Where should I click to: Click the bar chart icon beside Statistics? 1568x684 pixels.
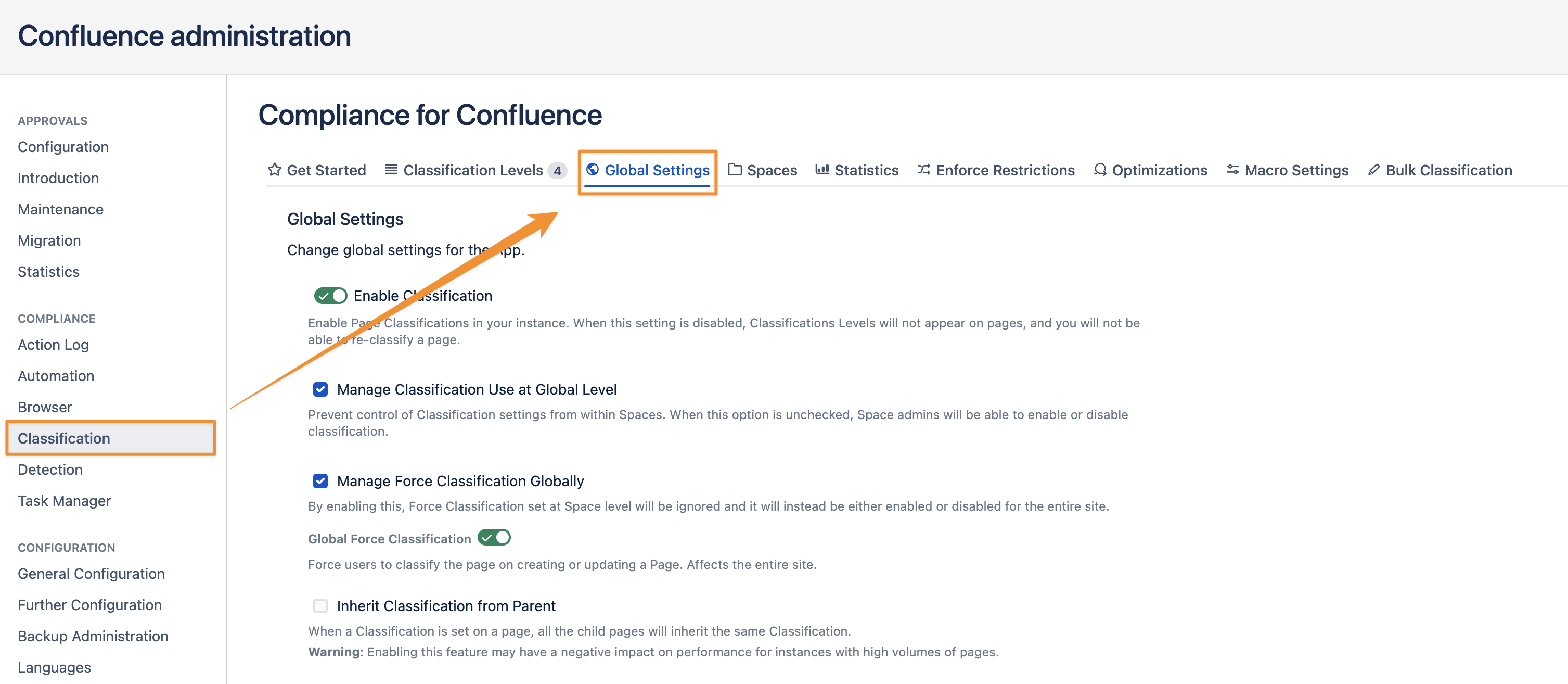(x=822, y=170)
